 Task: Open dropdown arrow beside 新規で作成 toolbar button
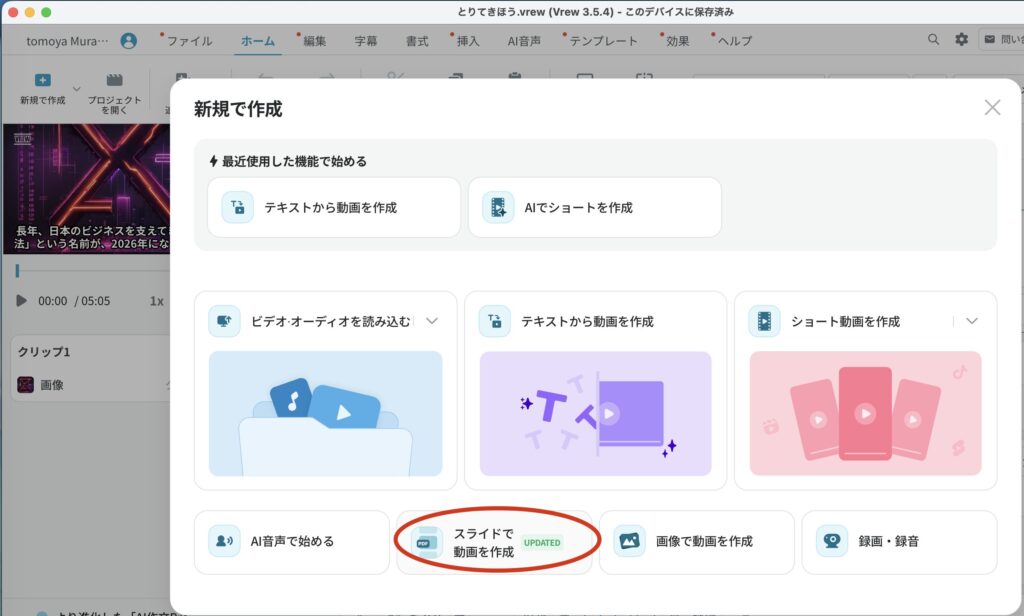pos(77,88)
